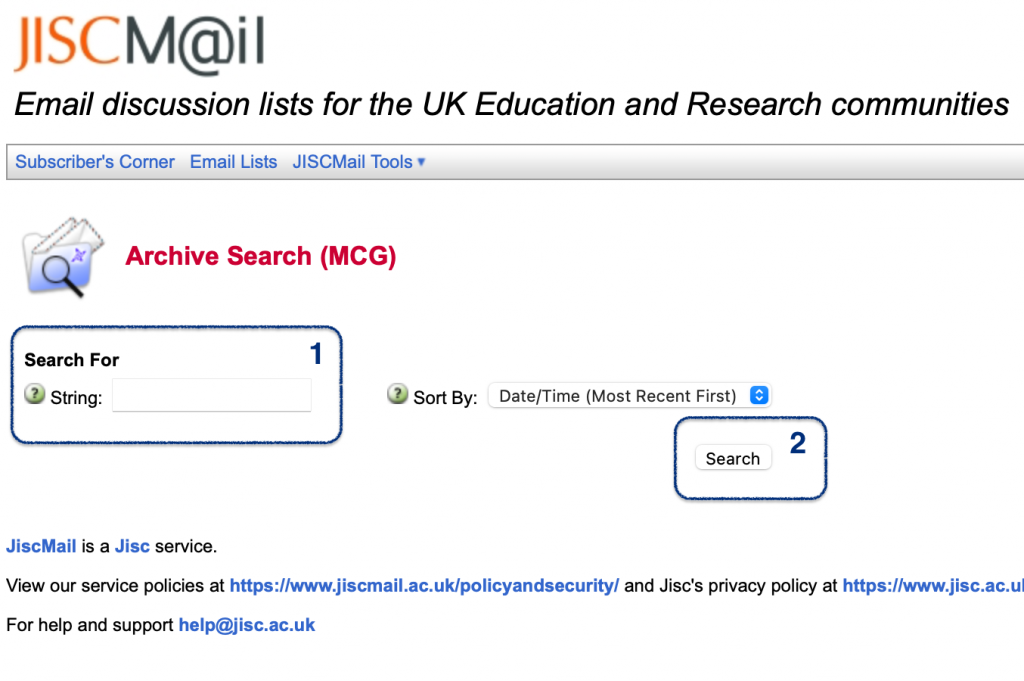Open the Jisc privacy policy link
This screenshot has width=1024, height=681.
click(933, 586)
